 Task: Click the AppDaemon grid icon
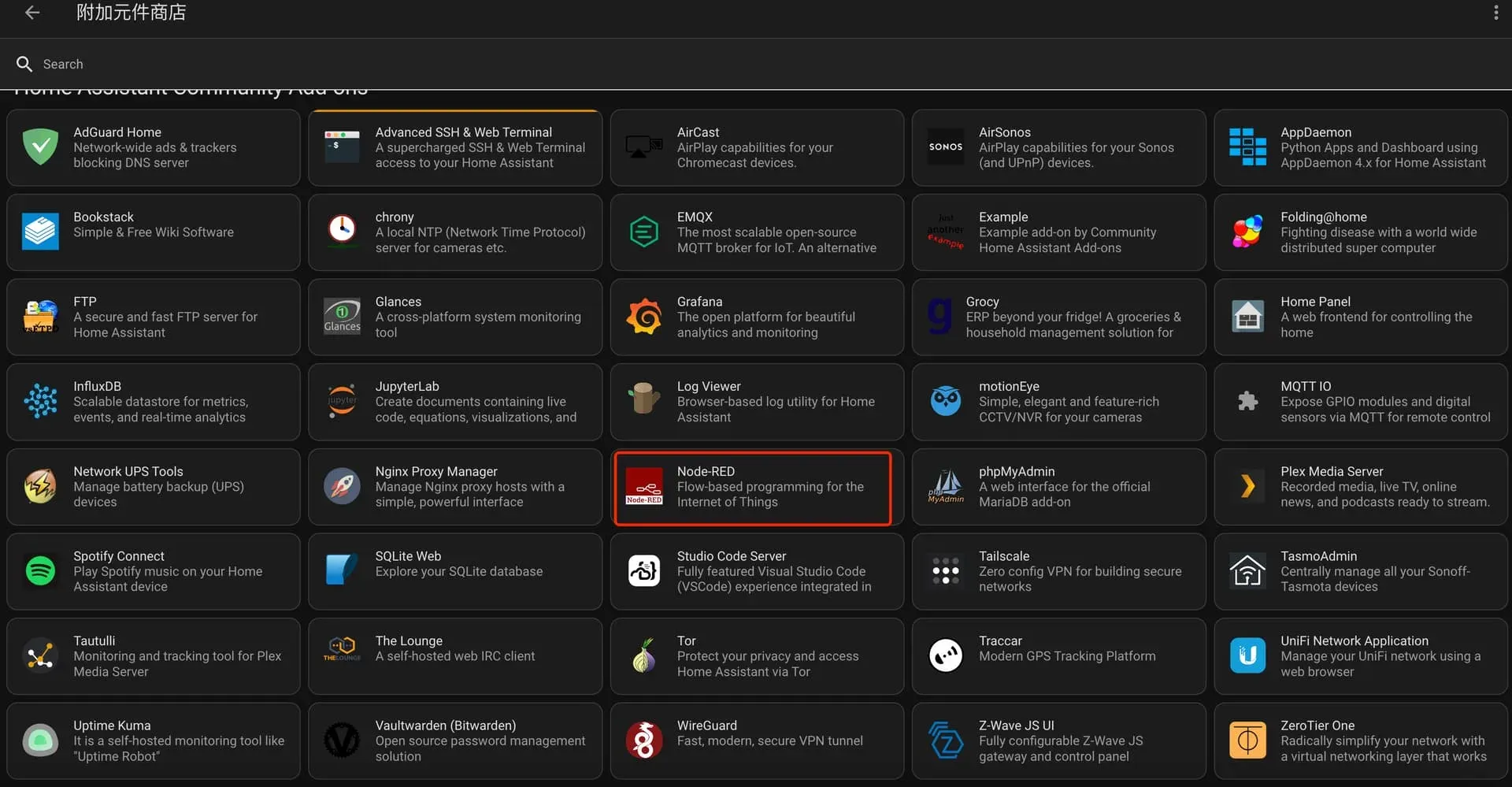click(x=1247, y=147)
